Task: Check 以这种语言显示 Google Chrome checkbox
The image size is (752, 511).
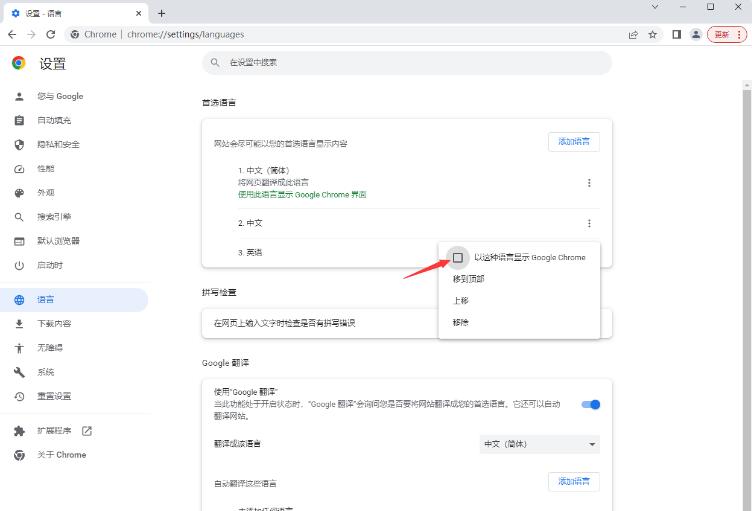Action: [x=458, y=258]
